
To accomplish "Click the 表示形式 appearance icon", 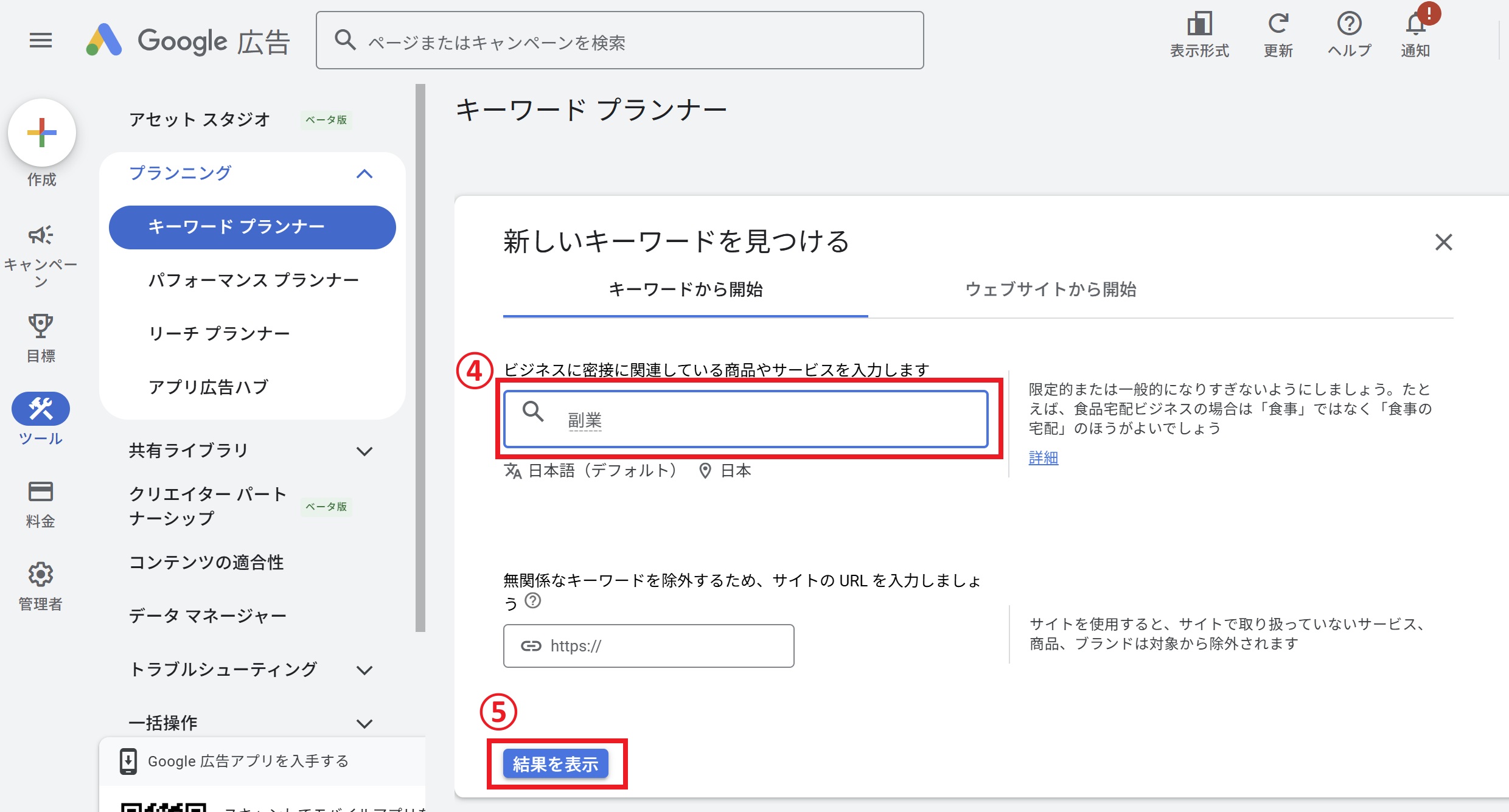I will tap(1199, 24).
